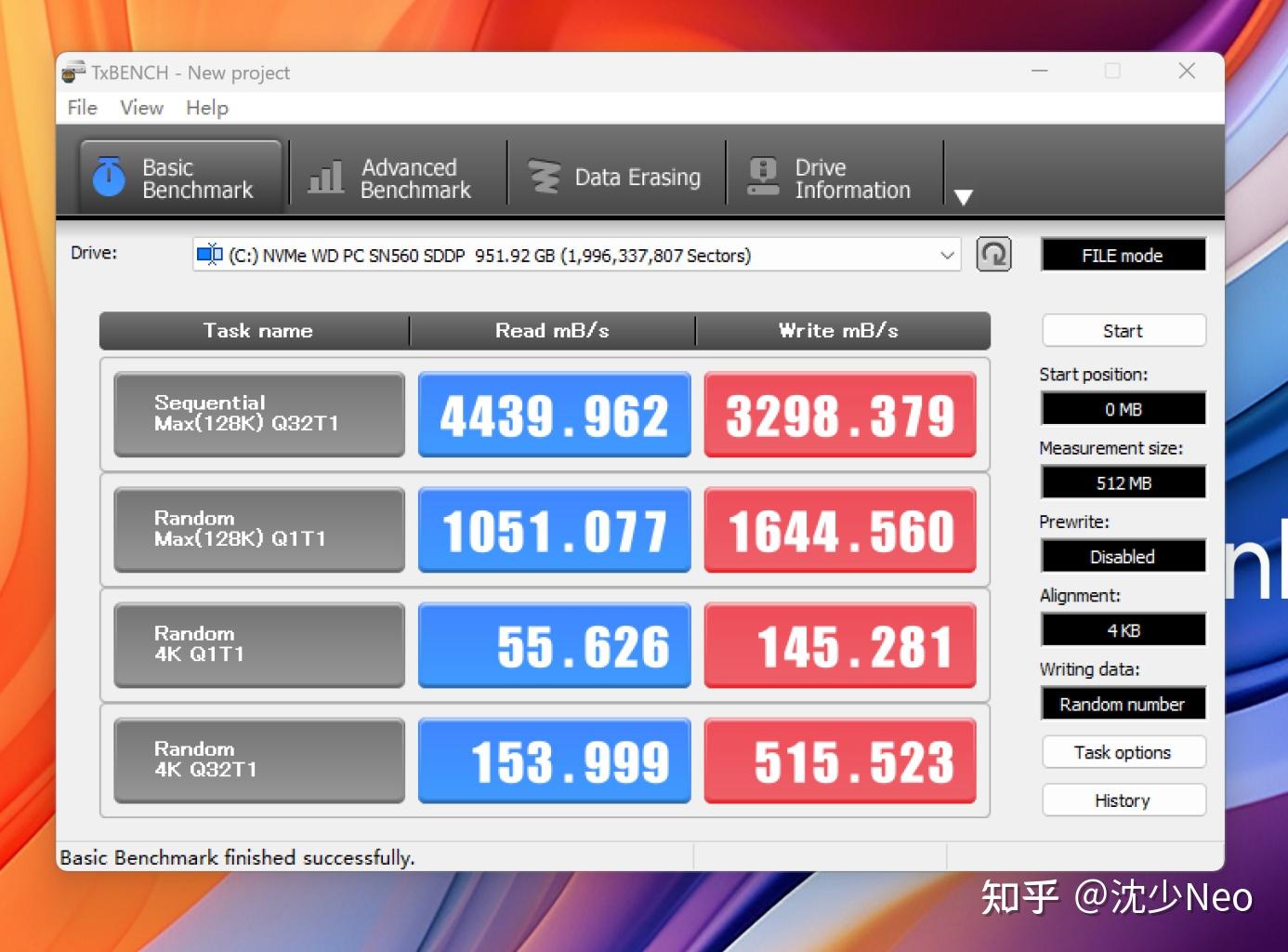Open the Prewrite Disabled dropdown
Viewport: 1288px width, 952px height.
[1124, 557]
